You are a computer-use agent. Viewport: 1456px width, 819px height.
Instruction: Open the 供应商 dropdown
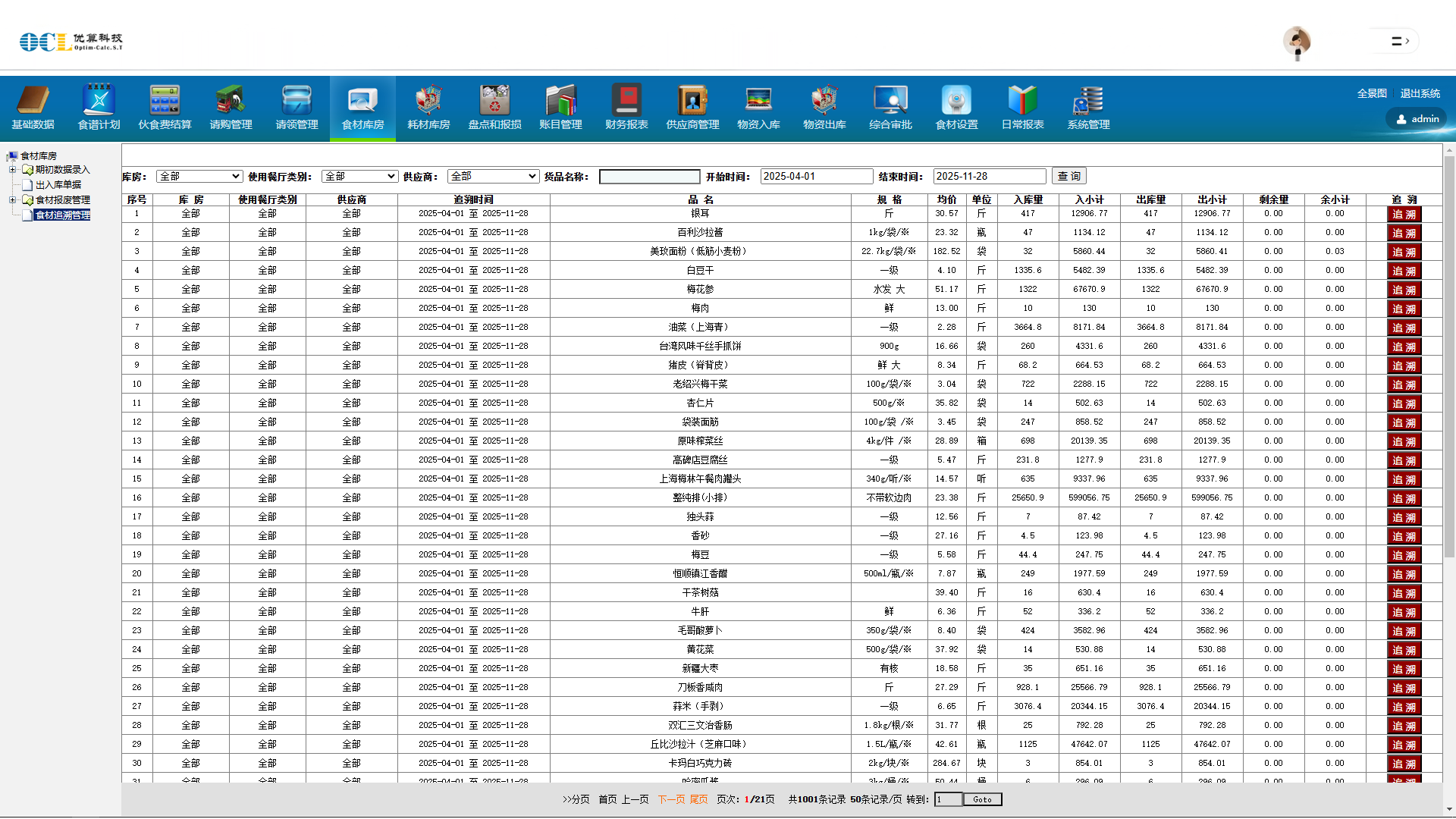pos(493,177)
